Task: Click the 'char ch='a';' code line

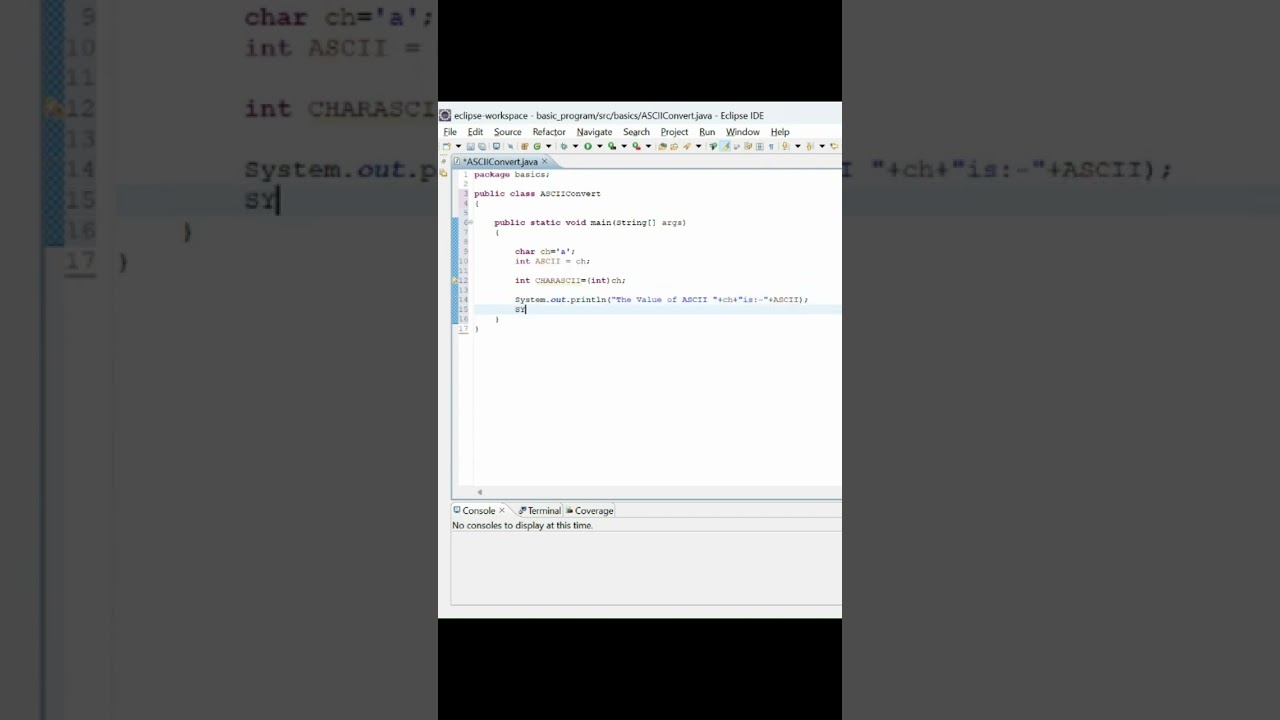Action: [x=545, y=252]
